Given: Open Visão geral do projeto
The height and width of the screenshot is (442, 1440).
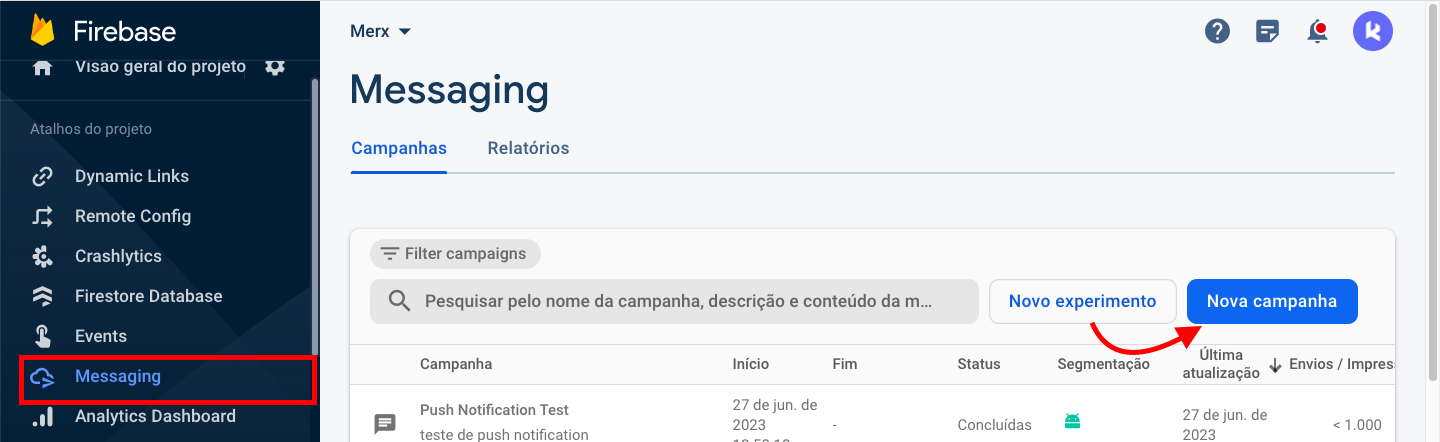Looking at the screenshot, I should point(160,67).
